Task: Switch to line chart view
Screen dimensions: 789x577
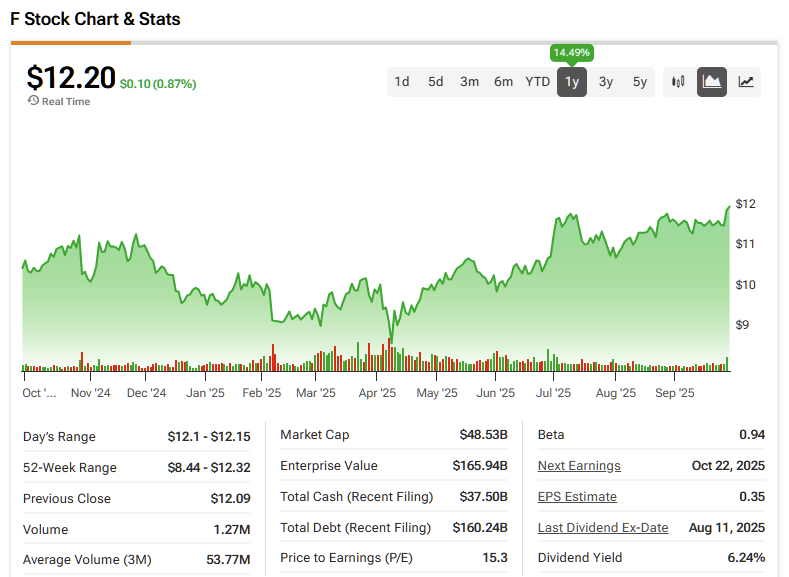Action: 746,82
